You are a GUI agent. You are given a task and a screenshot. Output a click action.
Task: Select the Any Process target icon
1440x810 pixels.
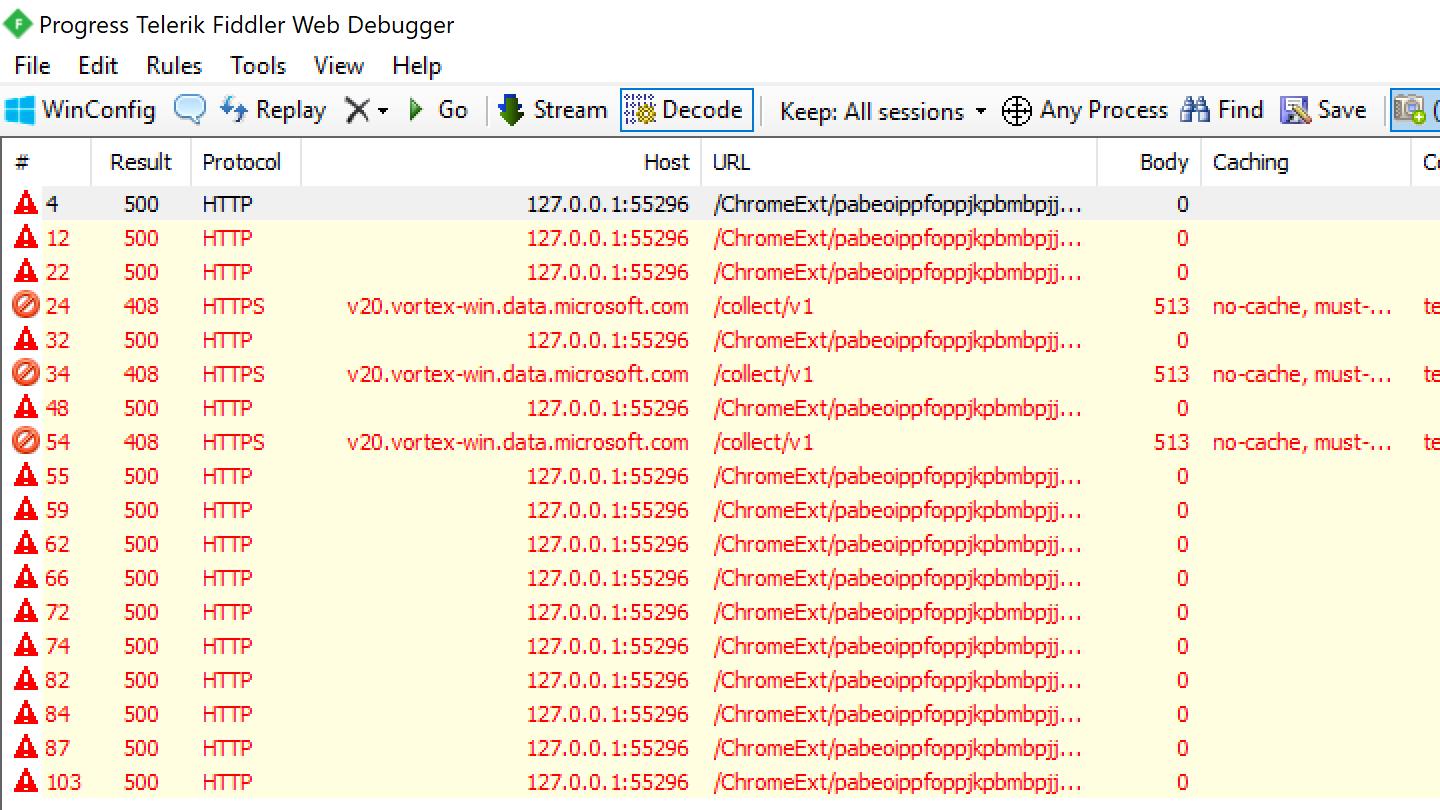(x=1016, y=111)
